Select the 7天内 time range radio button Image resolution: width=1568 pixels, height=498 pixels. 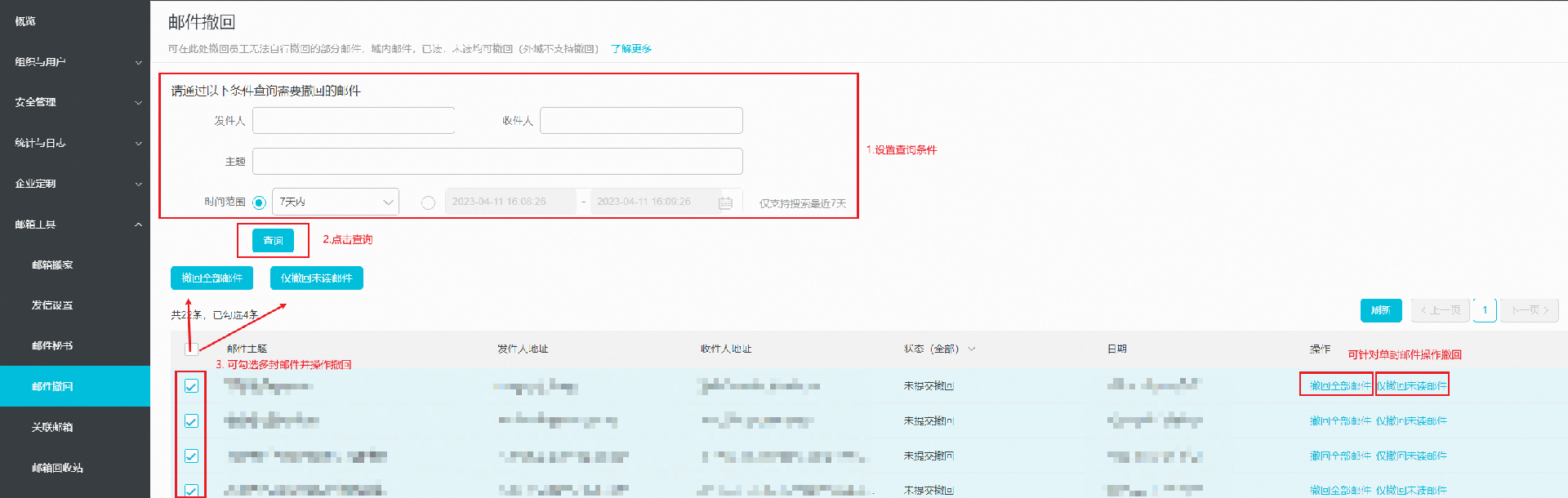click(x=259, y=202)
